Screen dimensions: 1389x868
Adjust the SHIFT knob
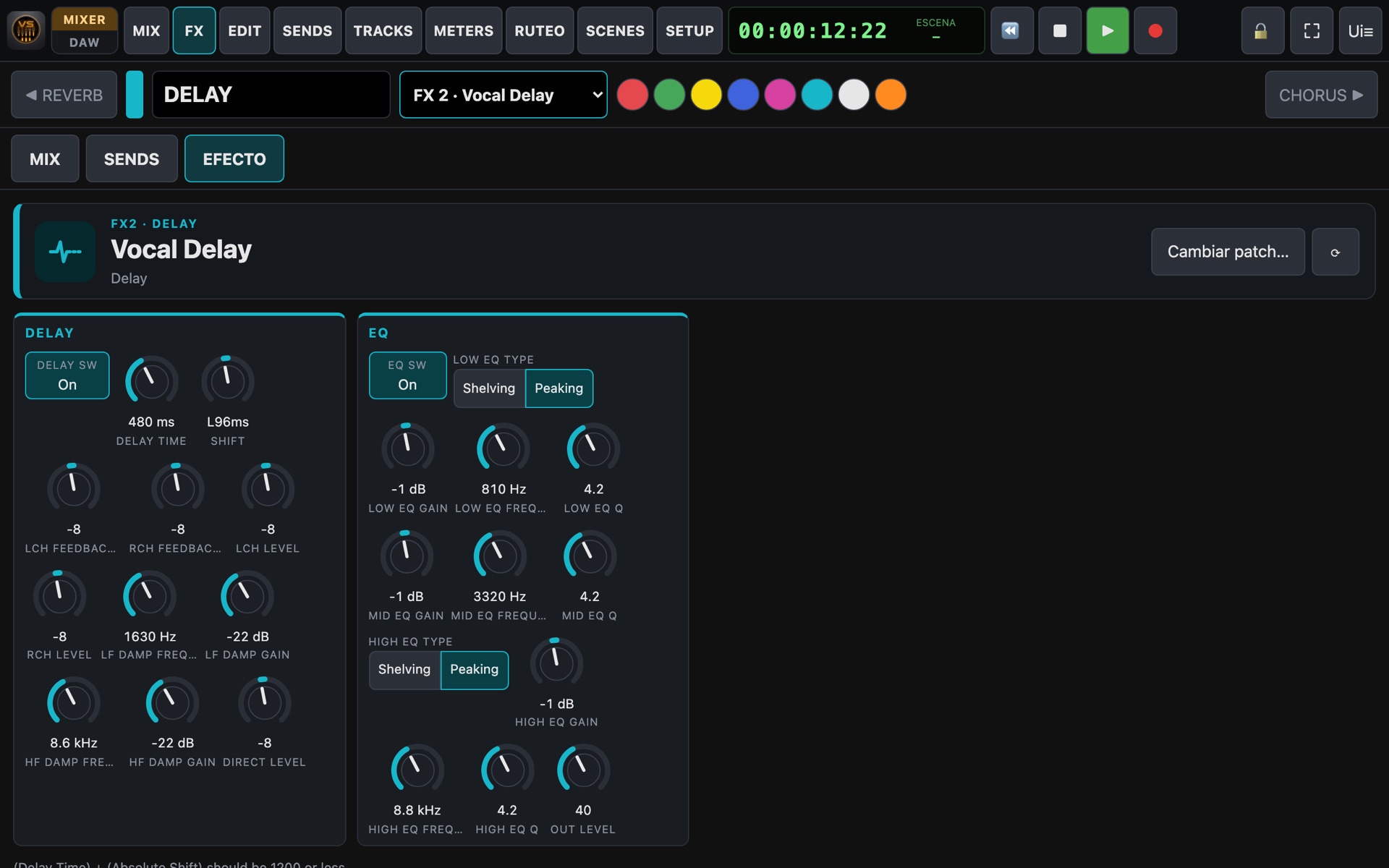tap(227, 380)
